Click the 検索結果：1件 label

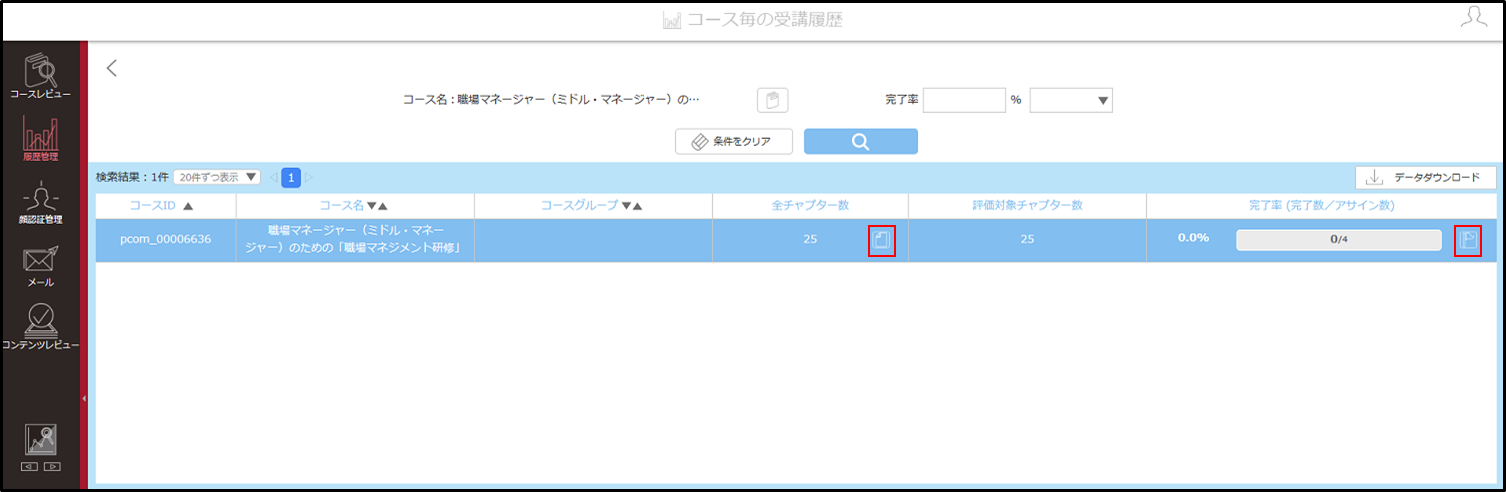click(x=132, y=177)
